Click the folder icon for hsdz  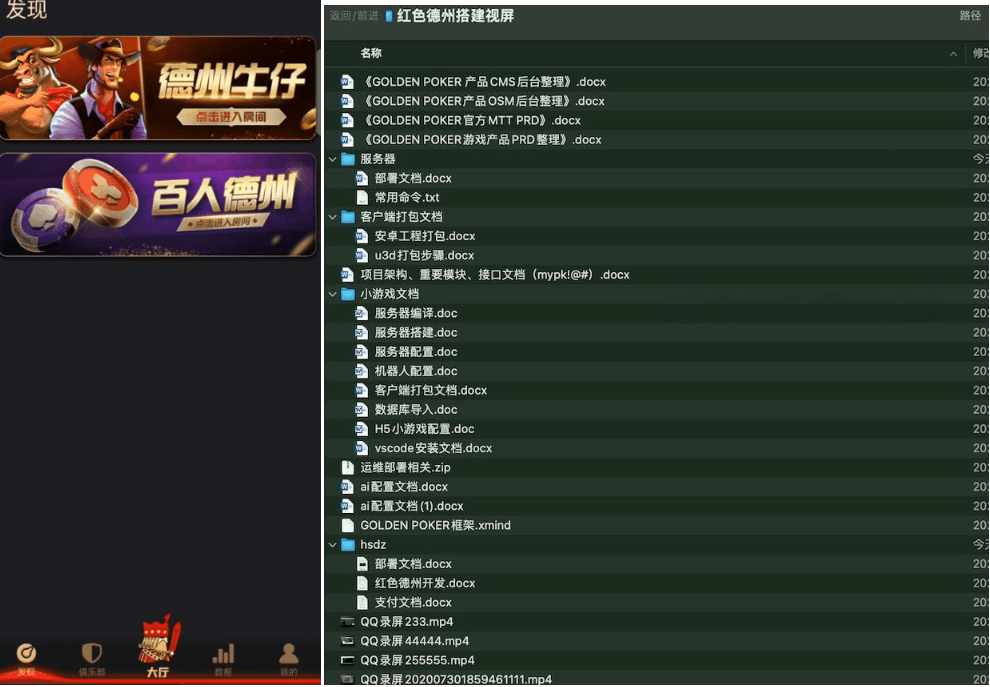[348, 545]
